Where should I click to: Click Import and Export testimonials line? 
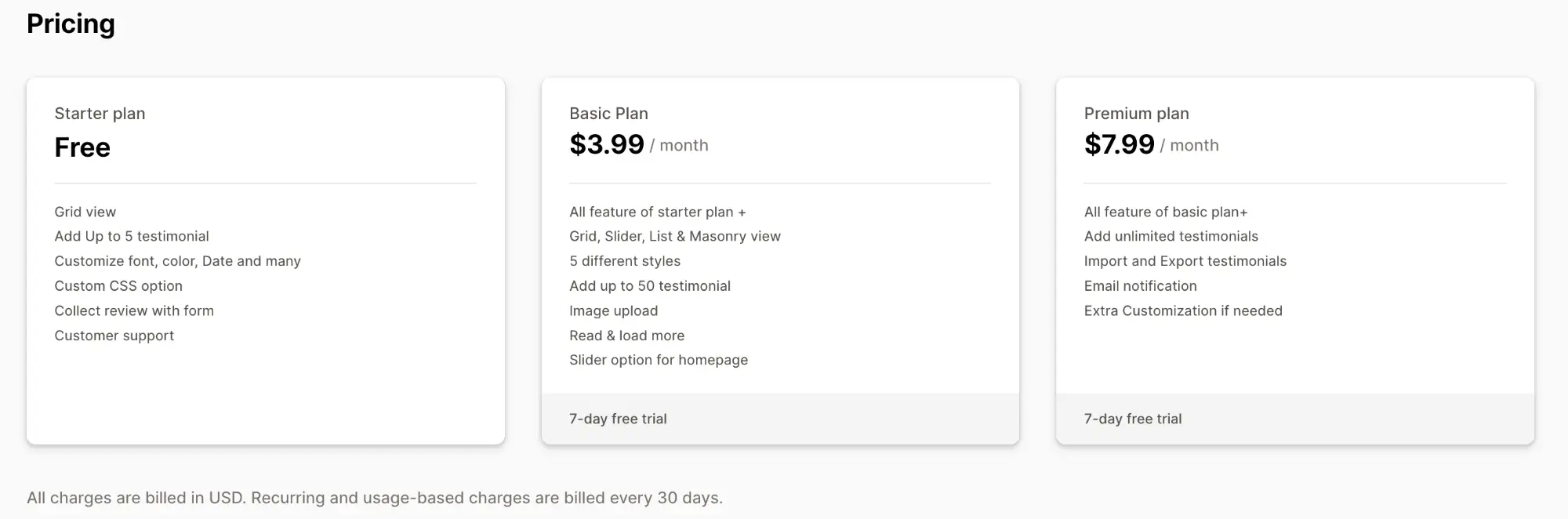click(1185, 261)
